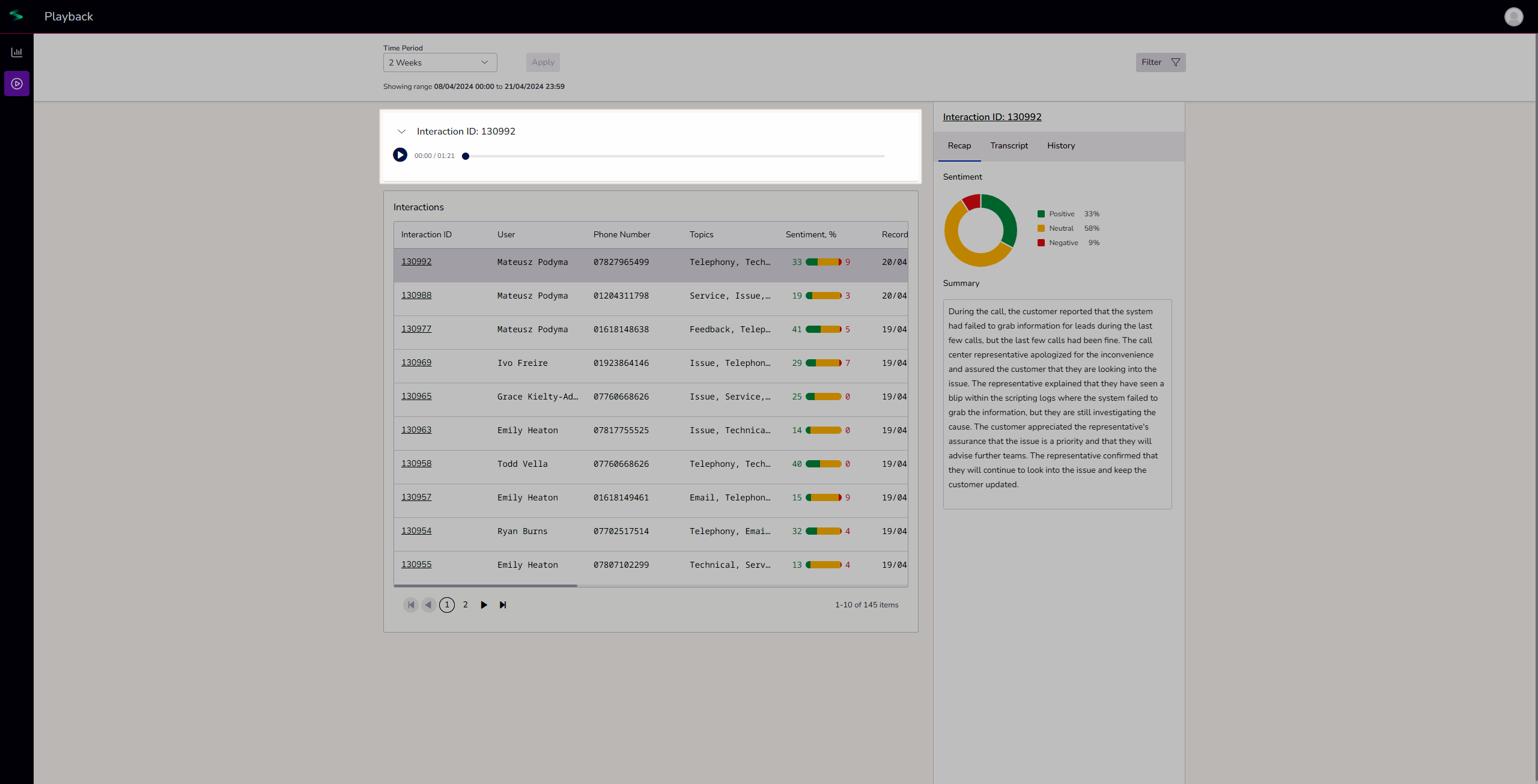Select the Recap tab
Image resolution: width=1538 pixels, height=784 pixels.
coord(959,146)
